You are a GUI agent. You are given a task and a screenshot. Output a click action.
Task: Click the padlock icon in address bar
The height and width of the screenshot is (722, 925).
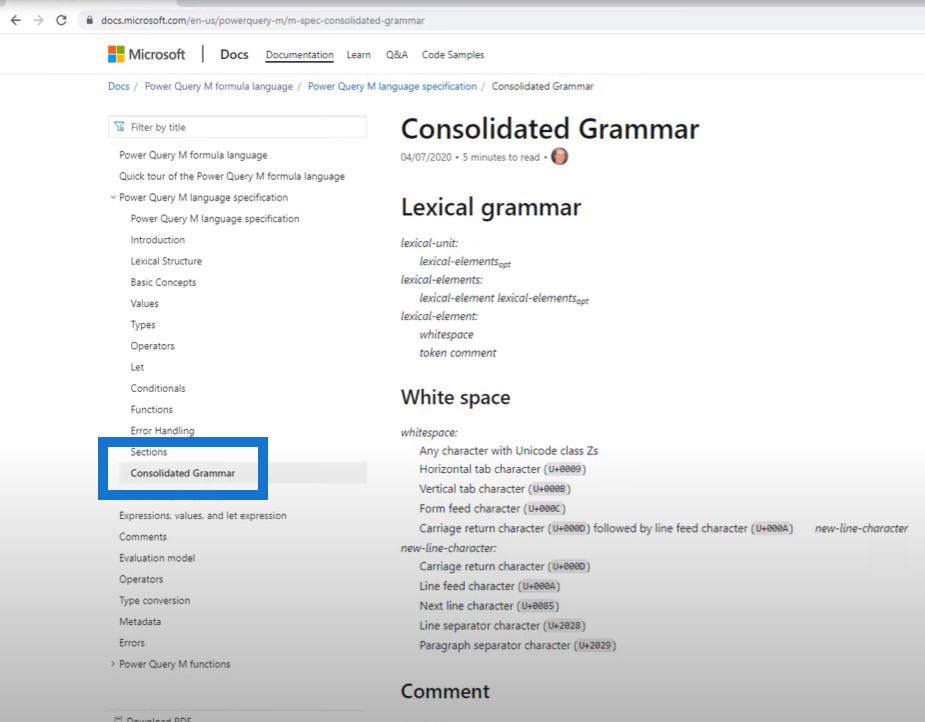coord(90,20)
